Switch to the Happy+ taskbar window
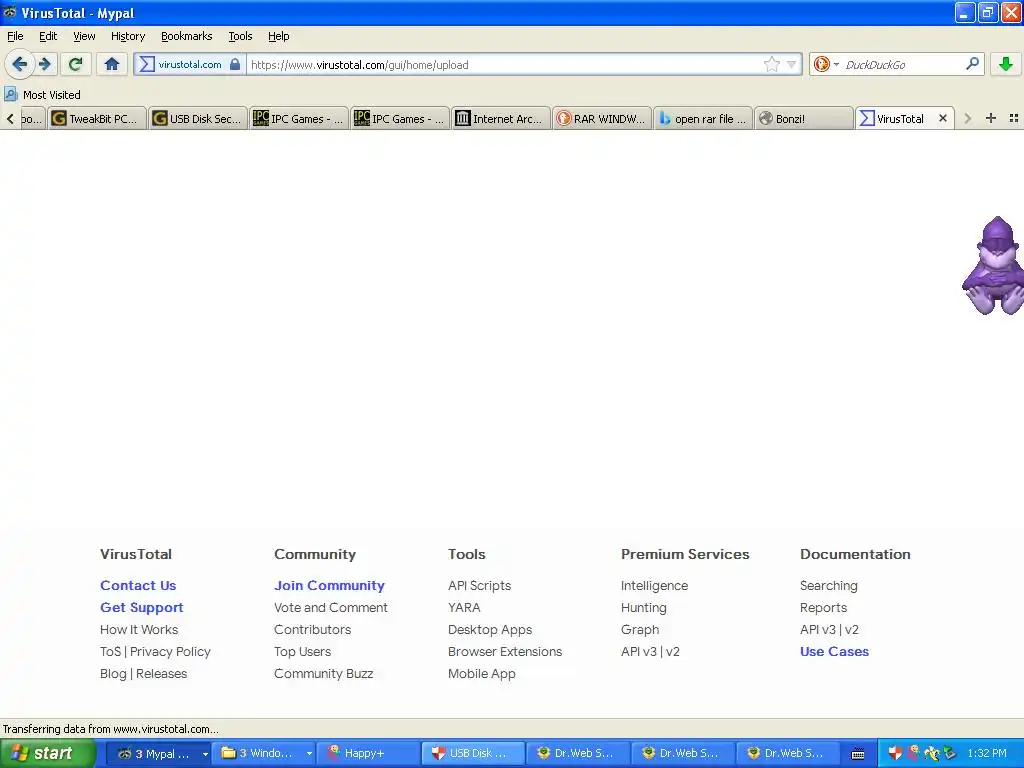The image size is (1024, 768). pyautogui.click(x=369, y=753)
